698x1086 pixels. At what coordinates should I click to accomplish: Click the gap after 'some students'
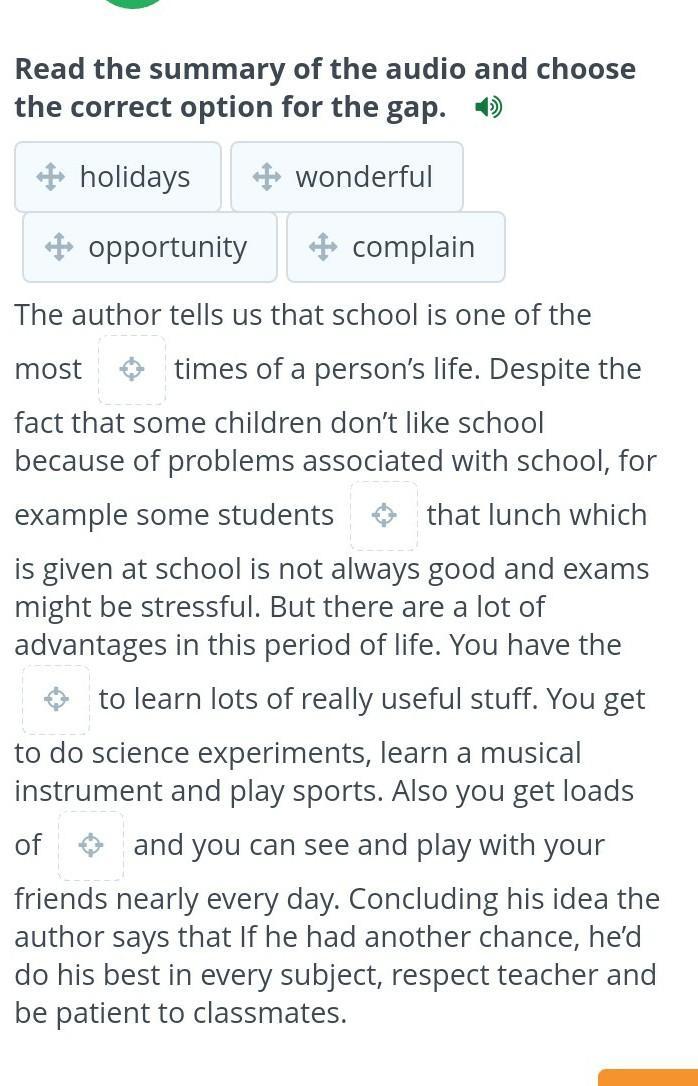tap(384, 516)
